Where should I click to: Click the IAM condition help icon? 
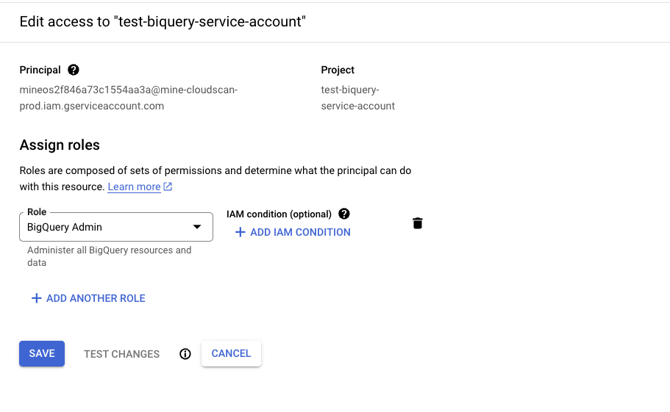pos(344,214)
